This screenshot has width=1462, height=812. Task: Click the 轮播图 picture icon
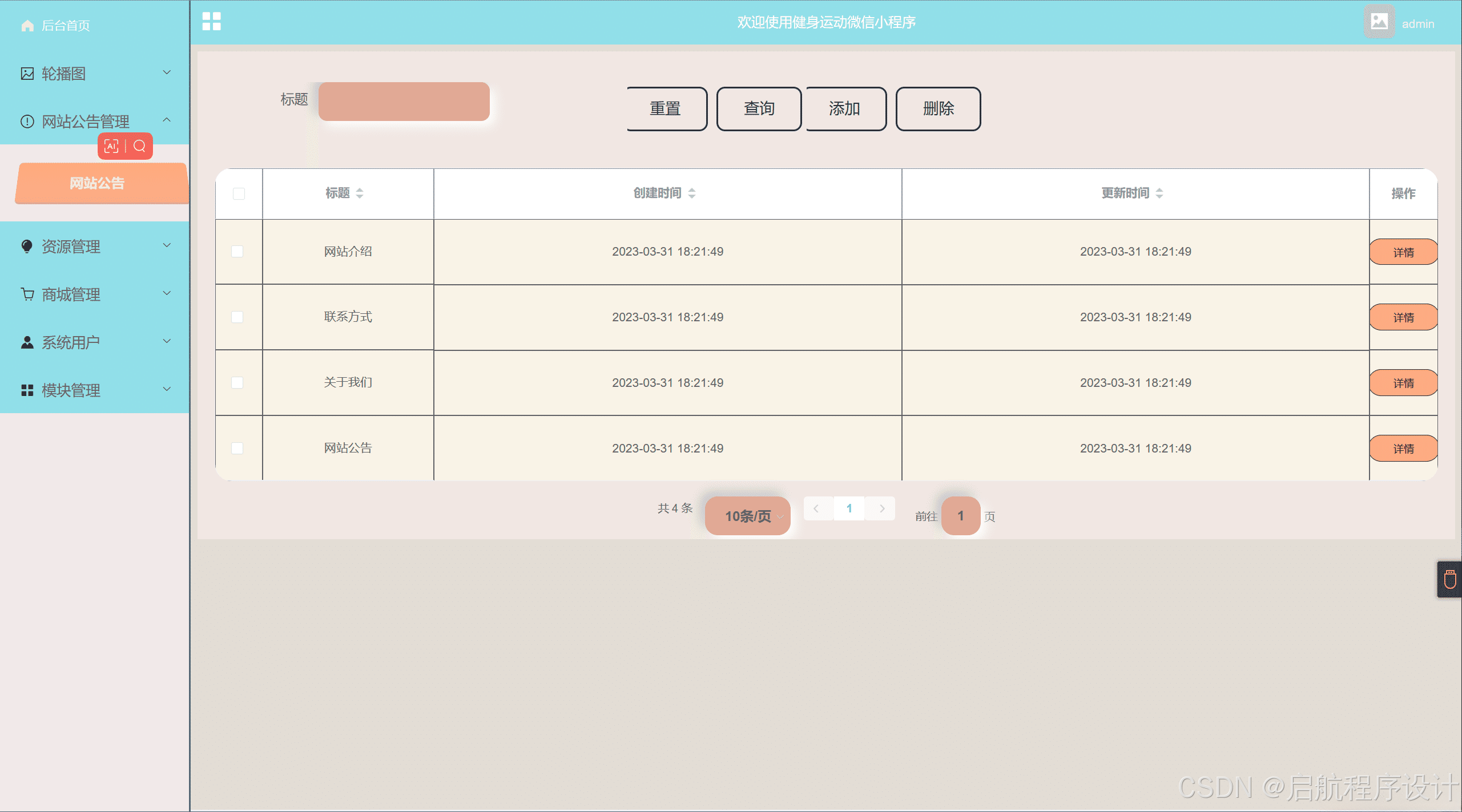point(27,74)
